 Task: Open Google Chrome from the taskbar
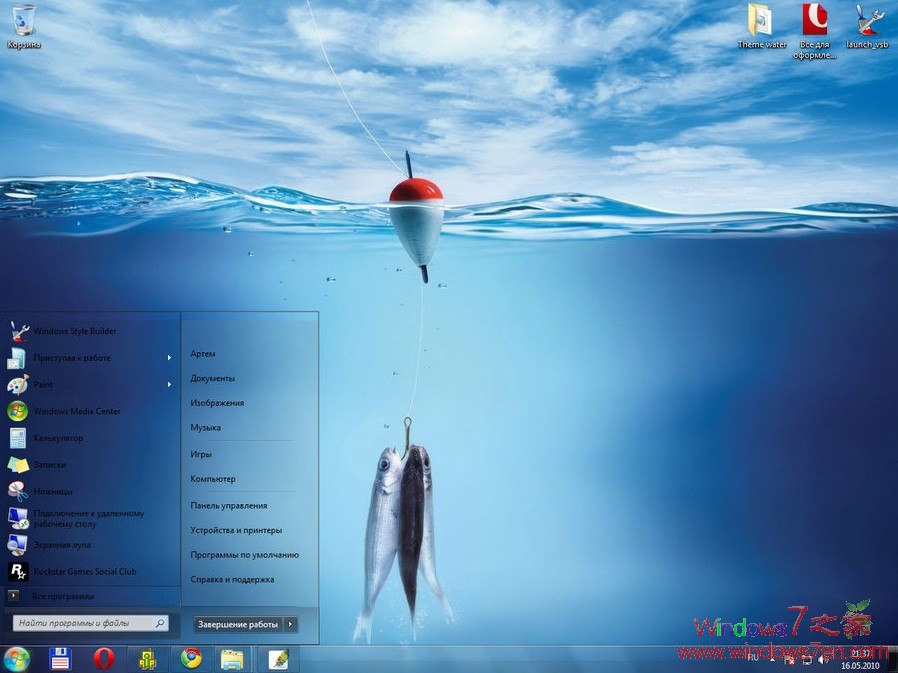pyautogui.click(x=191, y=659)
